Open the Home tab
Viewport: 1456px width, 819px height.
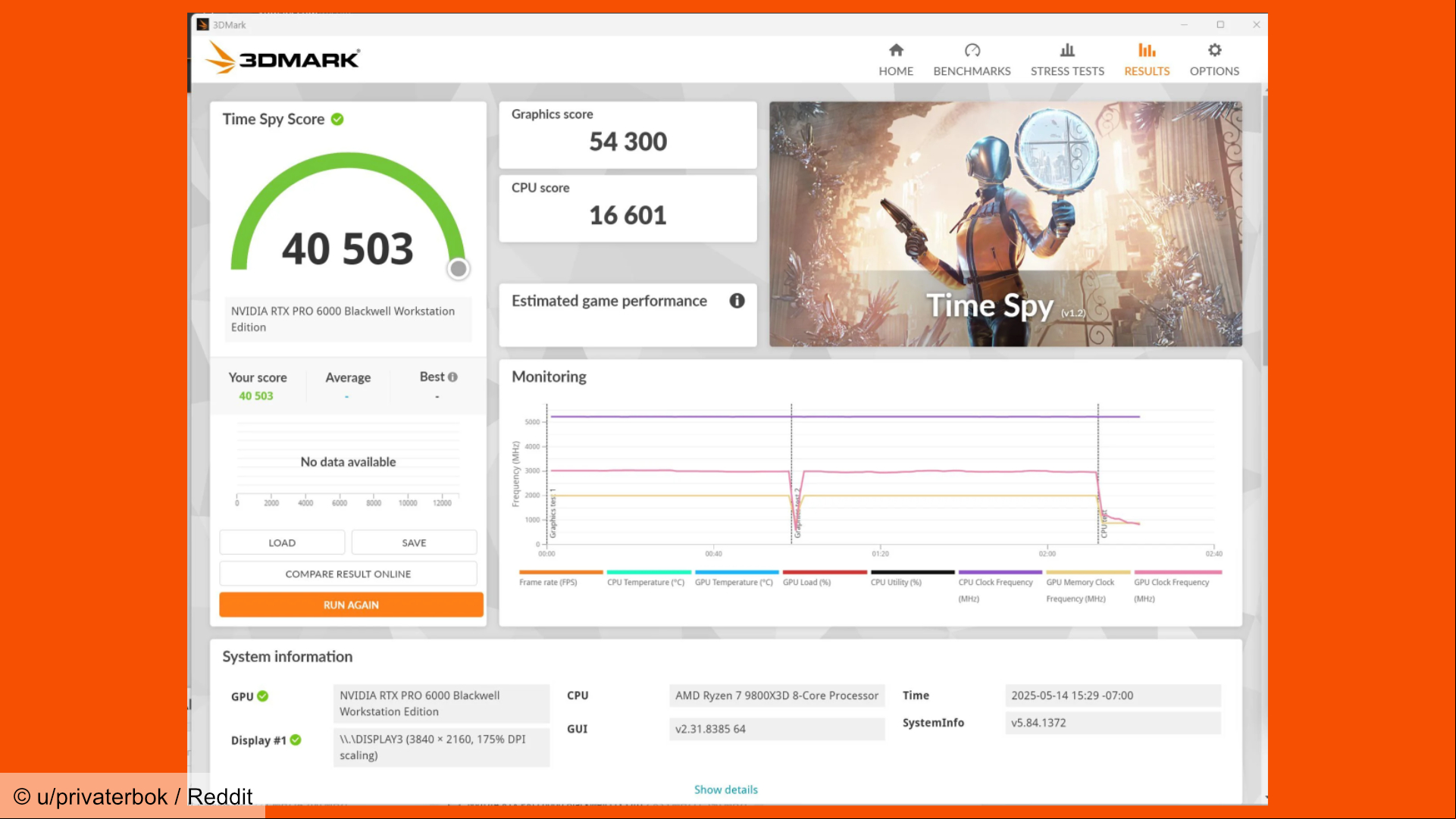[x=896, y=60]
